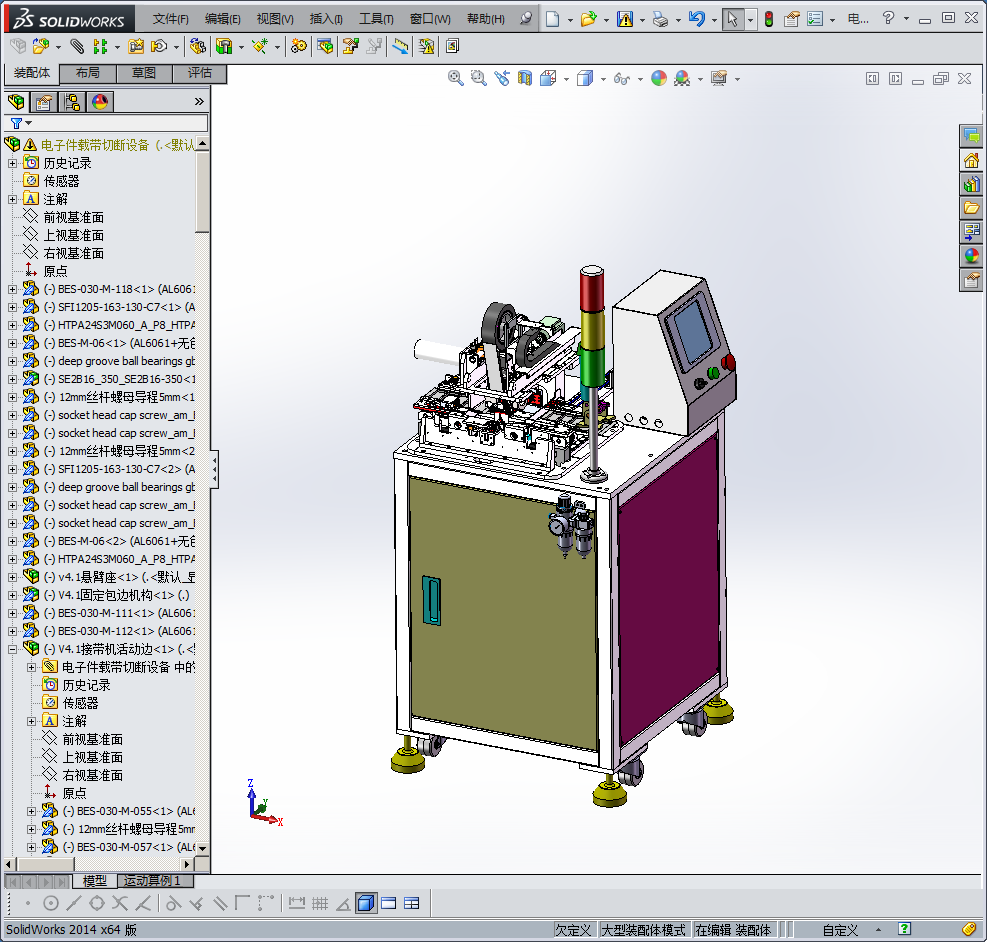Click the Smart Fasteners icon
Screen dimensions: 987x942
click(x=136, y=46)
